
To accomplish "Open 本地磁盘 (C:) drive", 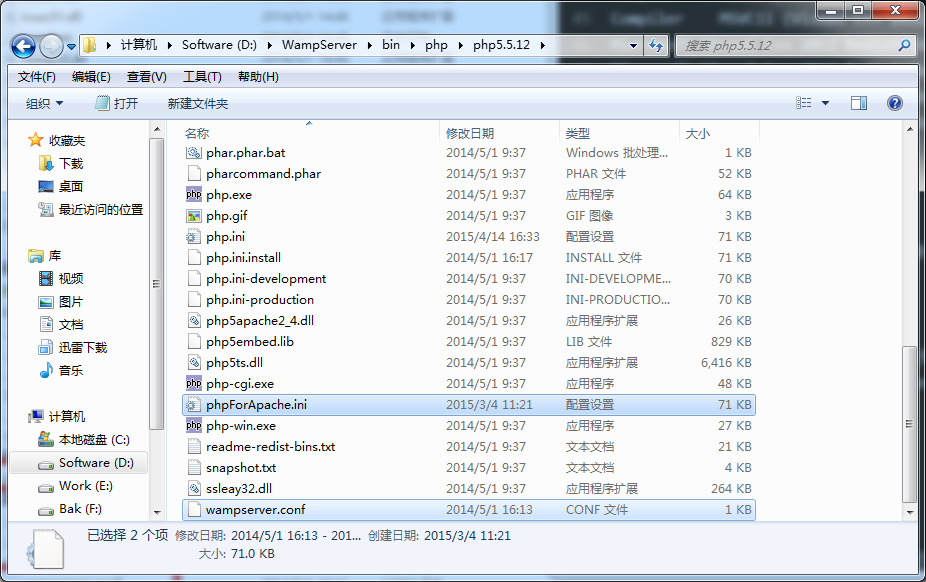I will click(x=84, y=439).
